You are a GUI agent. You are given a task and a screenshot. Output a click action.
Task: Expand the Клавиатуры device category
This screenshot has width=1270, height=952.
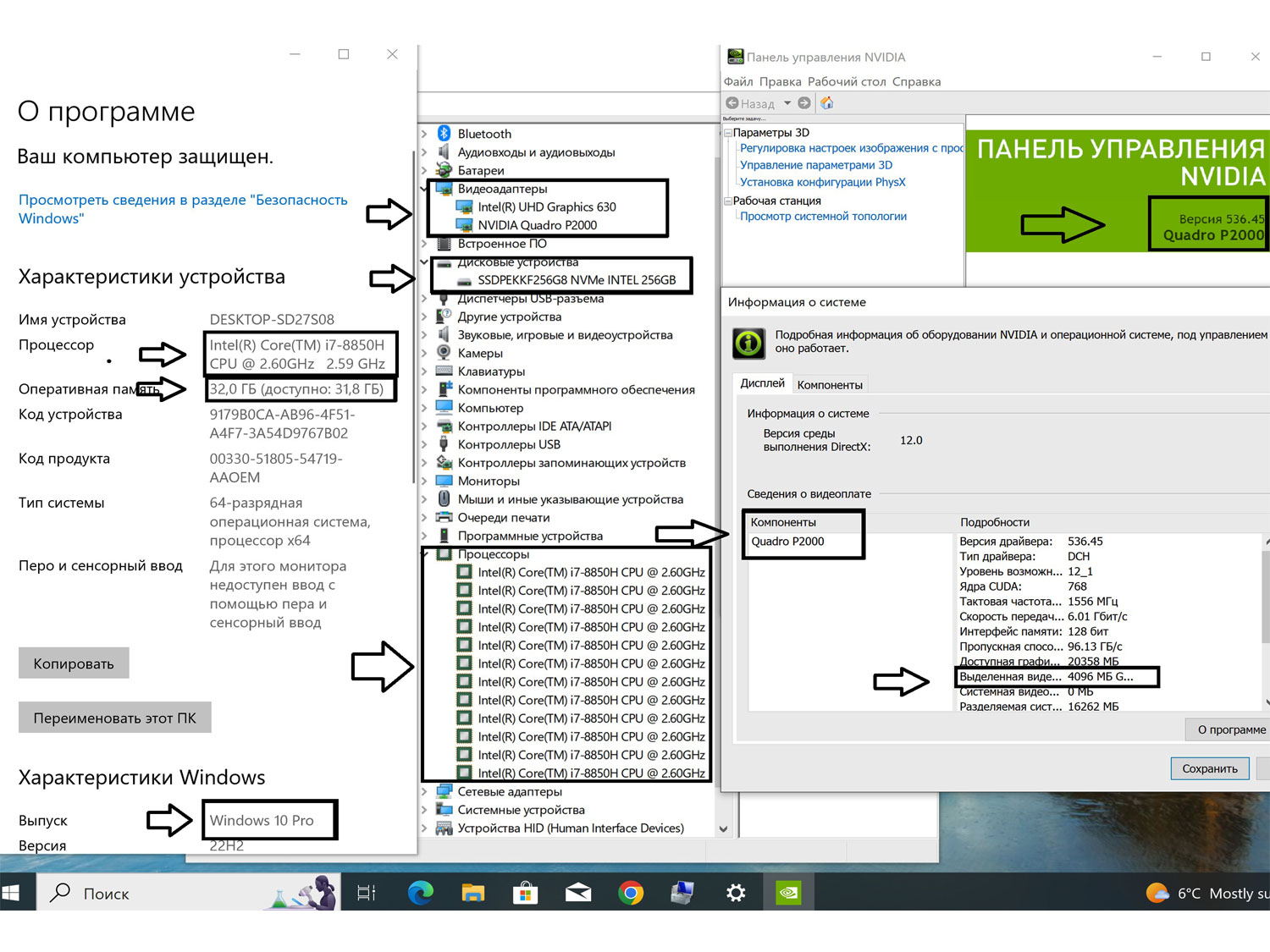tap(425, 371)
